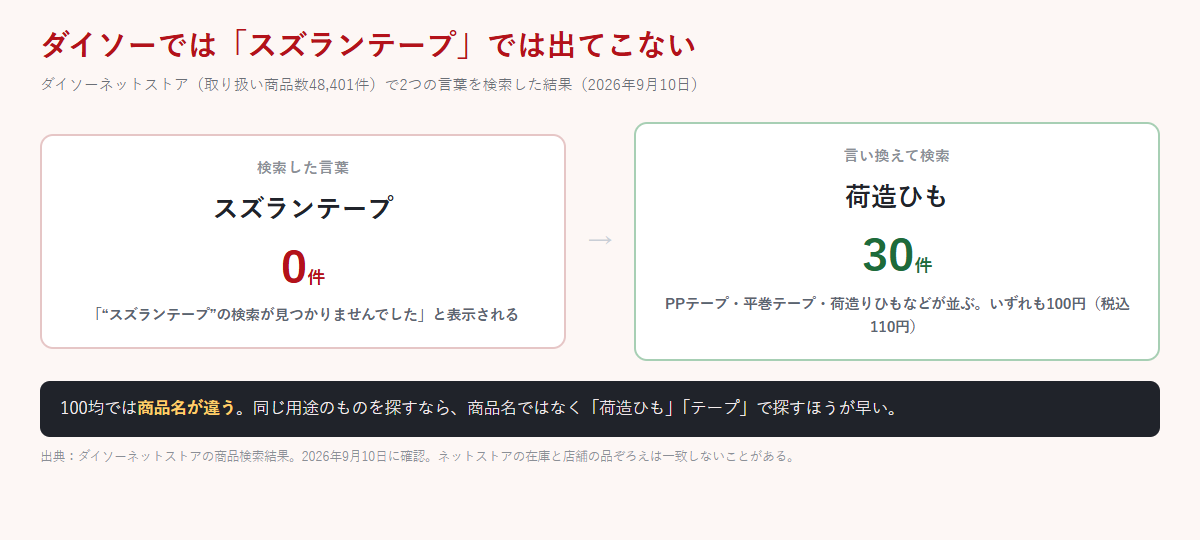1200x540 pixels.
Task: Click the dark banner about 商品名が違う
Action: pos(600,409)
